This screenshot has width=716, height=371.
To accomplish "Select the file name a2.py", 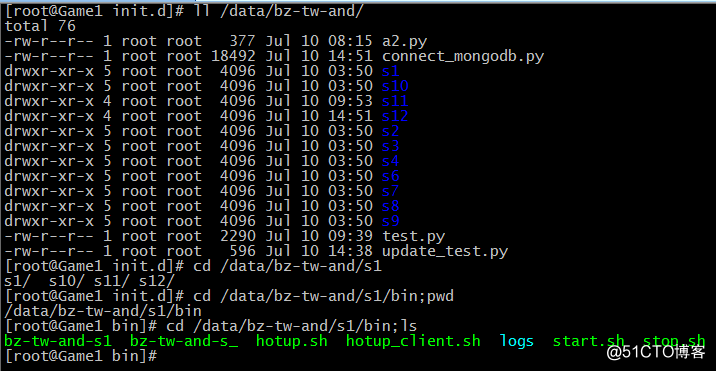I will [404, 42].
